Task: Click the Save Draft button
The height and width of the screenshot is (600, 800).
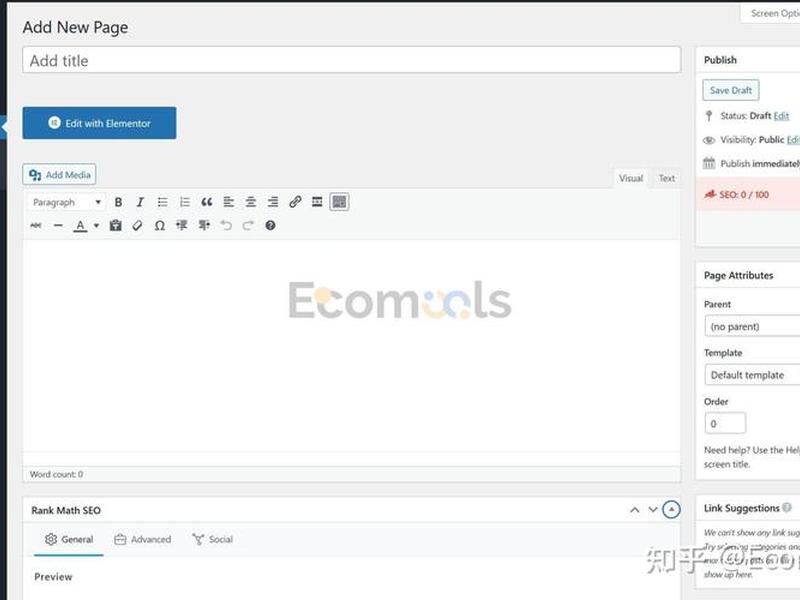Action: [x=731, y=90]
